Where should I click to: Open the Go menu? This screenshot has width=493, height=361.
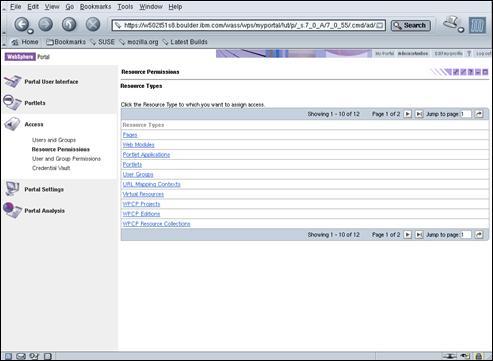click(69, 7)
